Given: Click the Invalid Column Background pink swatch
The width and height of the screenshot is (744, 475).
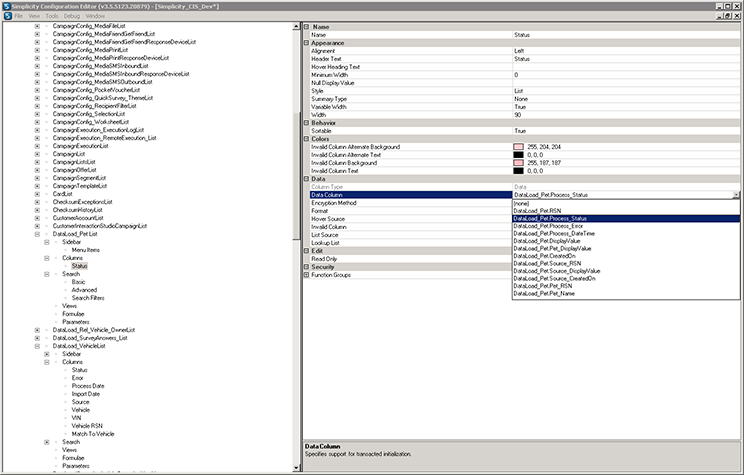Looking at the screenshot, I should click(x=518, y=163).
